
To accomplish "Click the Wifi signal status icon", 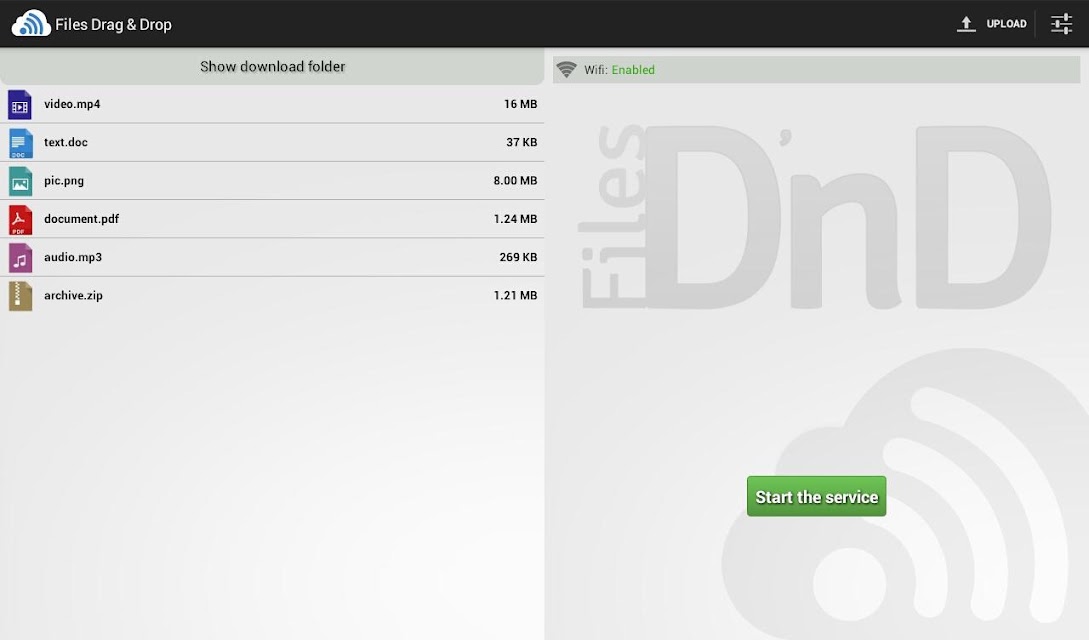I will click(567, 69).
